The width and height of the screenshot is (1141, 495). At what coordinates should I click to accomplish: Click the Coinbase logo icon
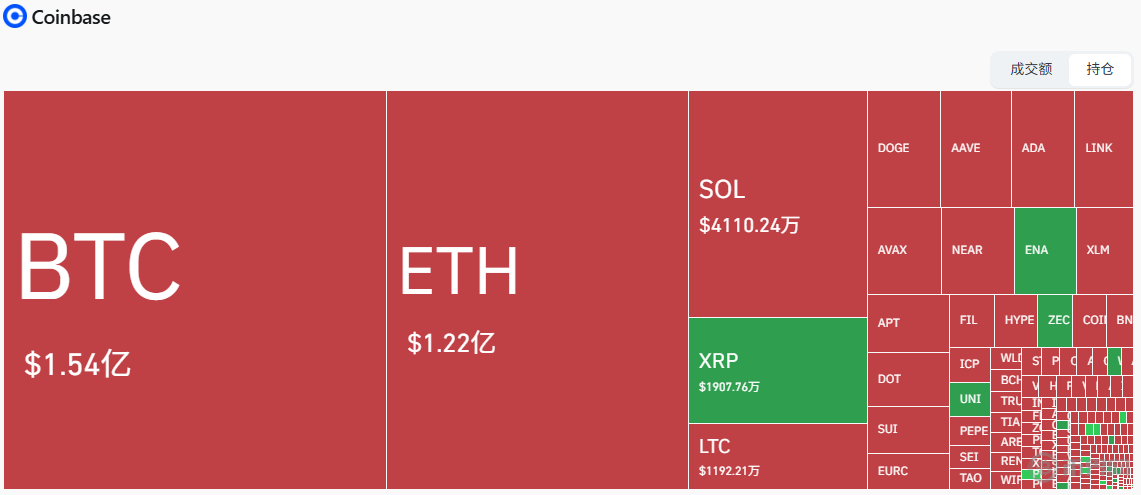15,17
